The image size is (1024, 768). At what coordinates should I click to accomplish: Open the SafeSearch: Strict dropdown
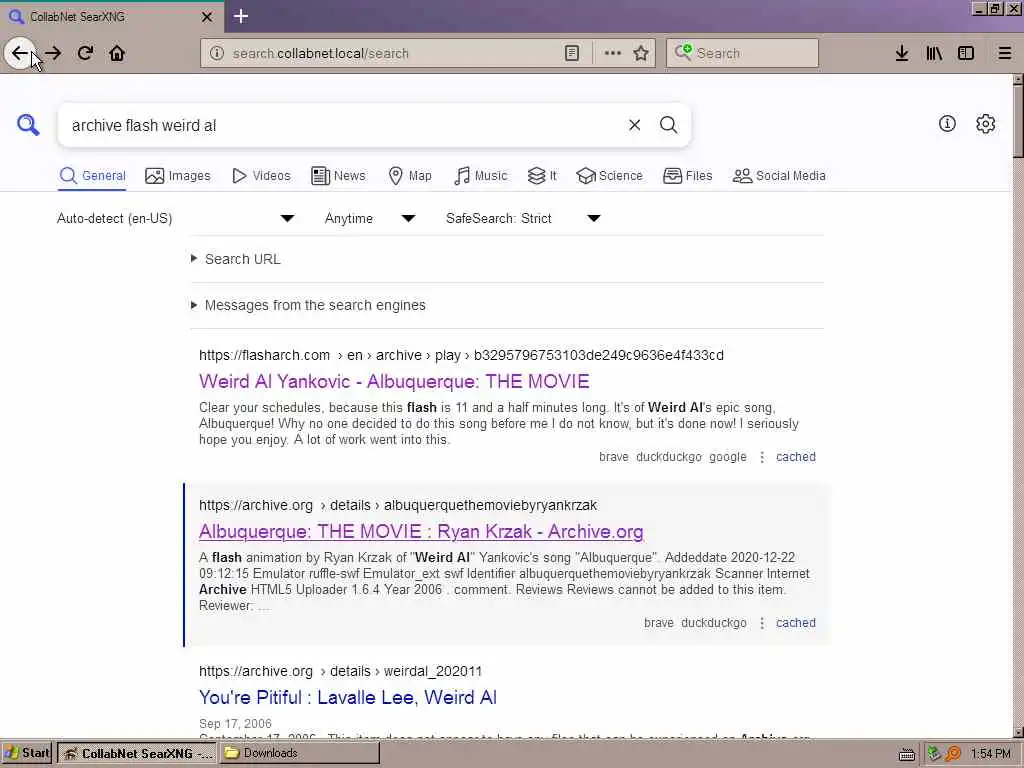click(x=523, y=218)
